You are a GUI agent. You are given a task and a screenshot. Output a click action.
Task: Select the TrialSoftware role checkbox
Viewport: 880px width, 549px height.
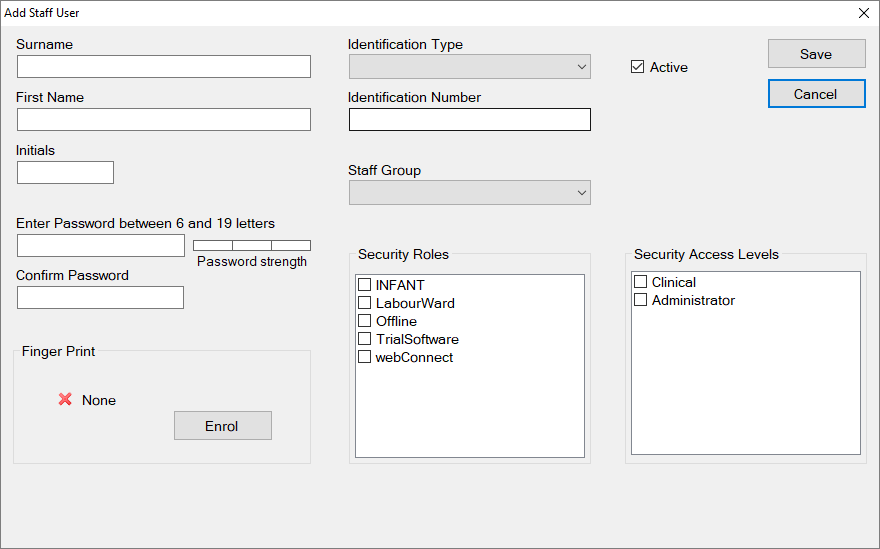(365, 339)
